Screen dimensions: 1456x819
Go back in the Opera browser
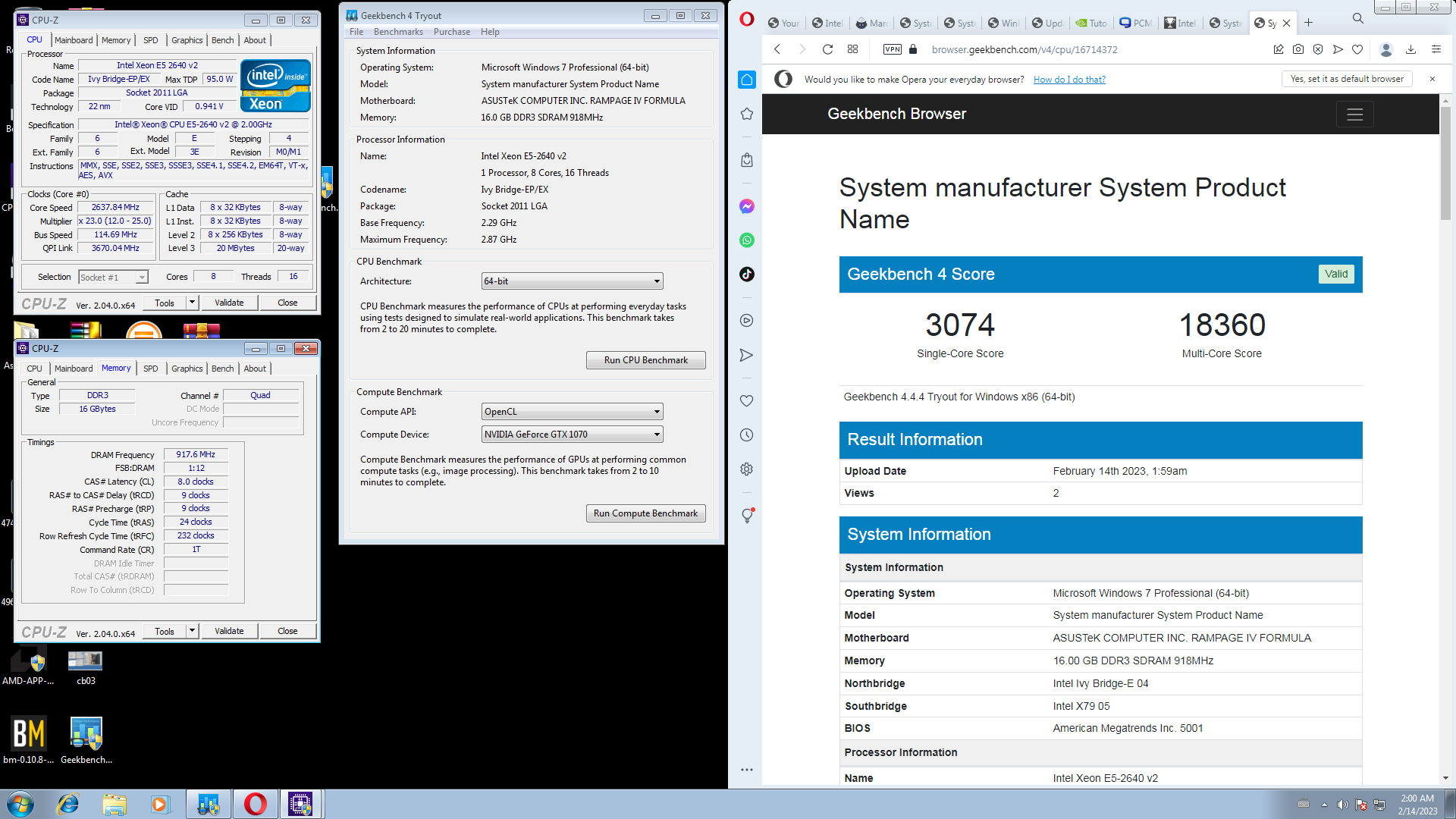point(777,49)
